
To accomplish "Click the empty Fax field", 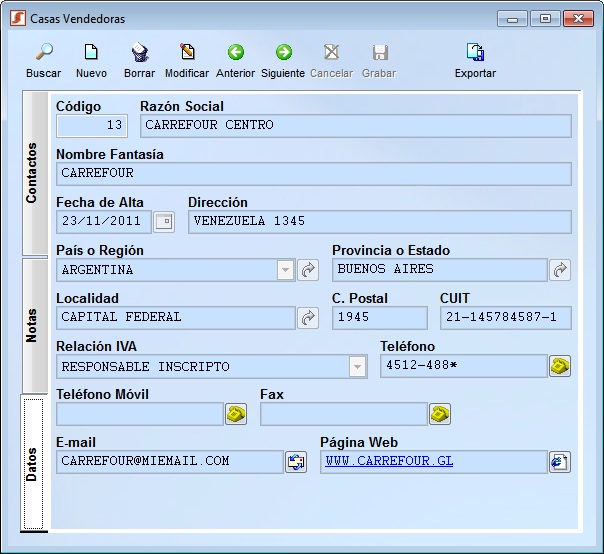I will coord(344,414).
